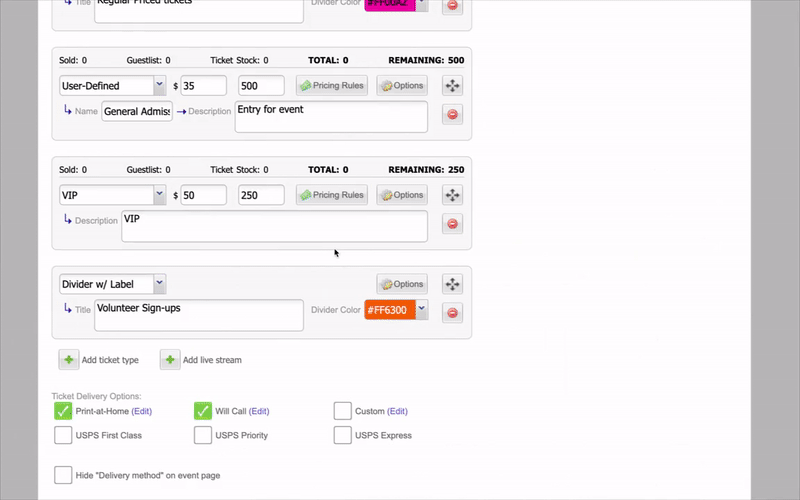Delete the Regular Priced tickets divider
The image size is (800, 500).
click(x=452, y=6)
